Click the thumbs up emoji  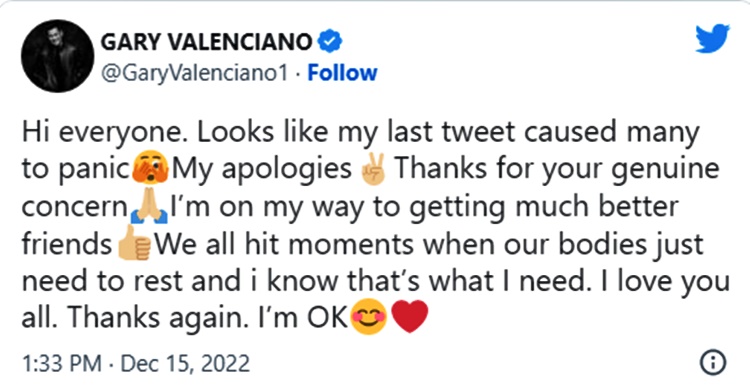pos(134,243)
